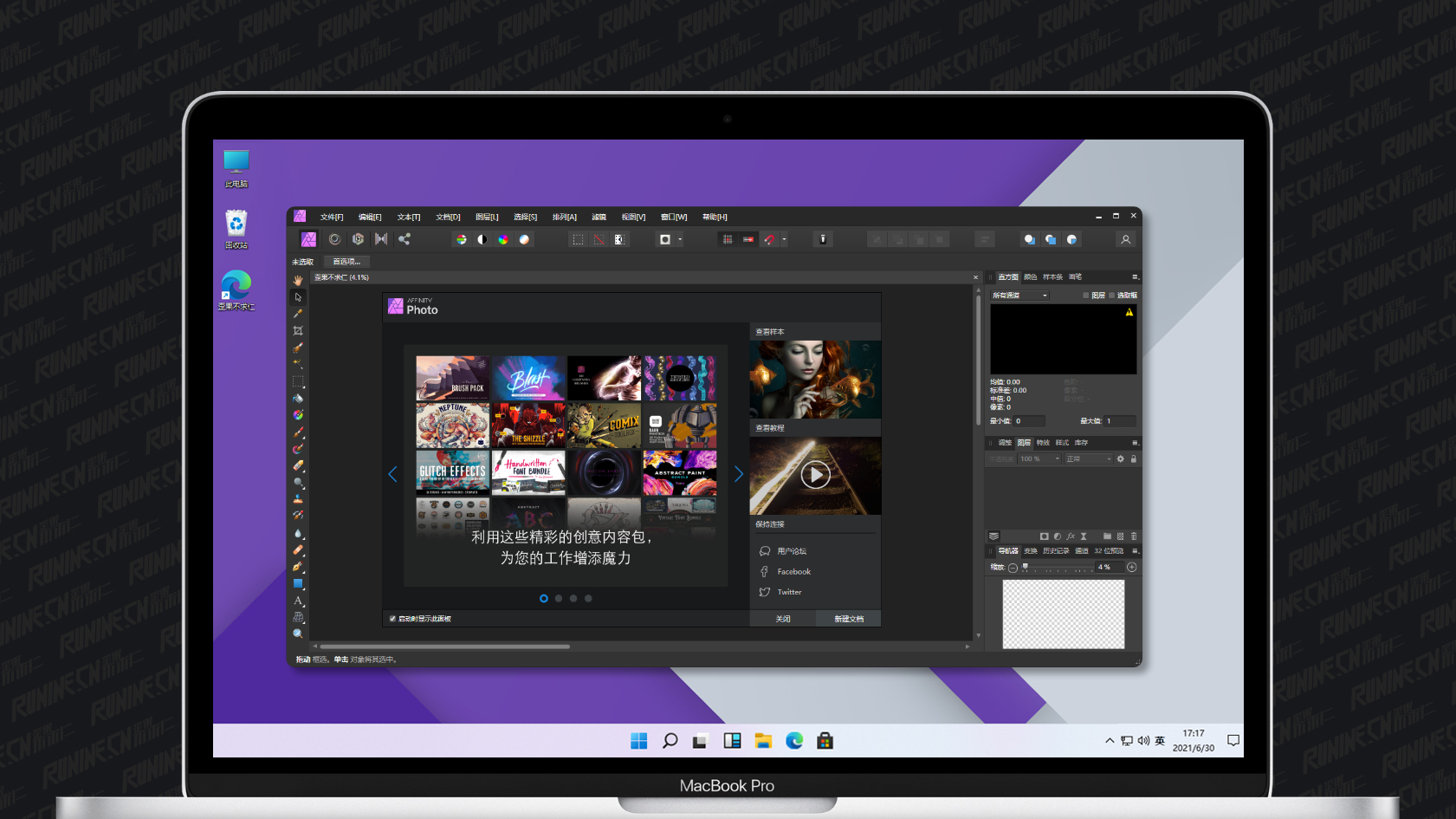Select the Crop tool
The height and width of the screenshot is (819, 1456).
tap(298, 331)
